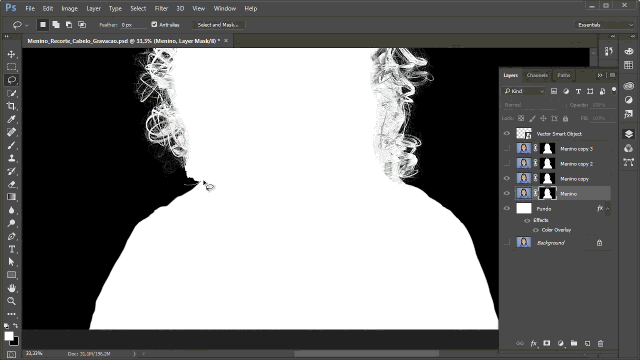The width and height of the screenshot is (640, 360).
Task: Select the Blur tool
Action: point(11,210)
